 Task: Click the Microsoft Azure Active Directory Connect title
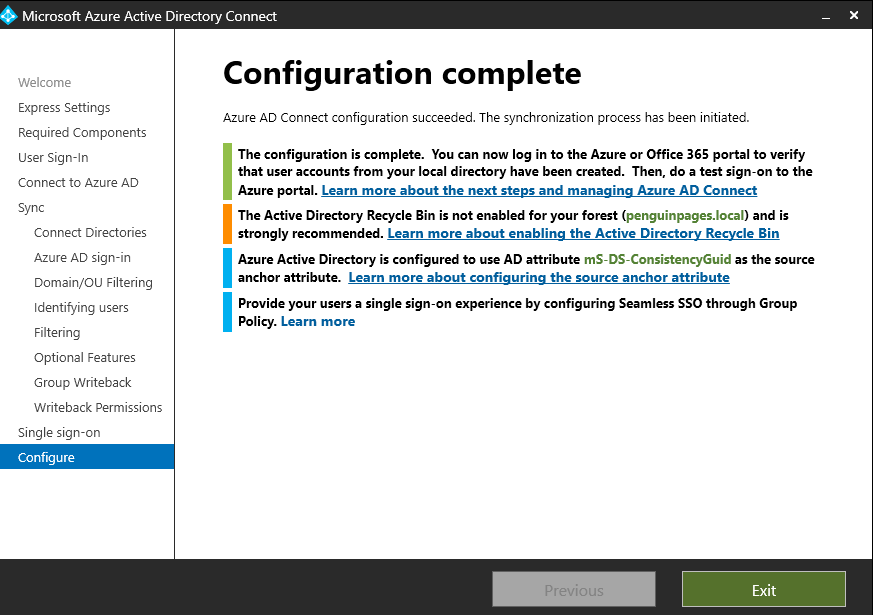pyautogui.click(x=149, y=16)
